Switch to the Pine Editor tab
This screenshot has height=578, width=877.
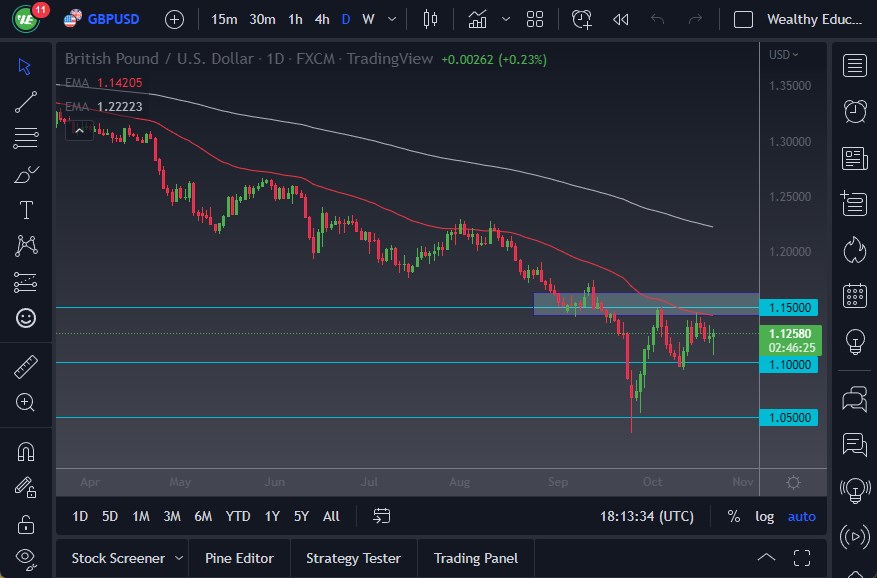point(239,558)
